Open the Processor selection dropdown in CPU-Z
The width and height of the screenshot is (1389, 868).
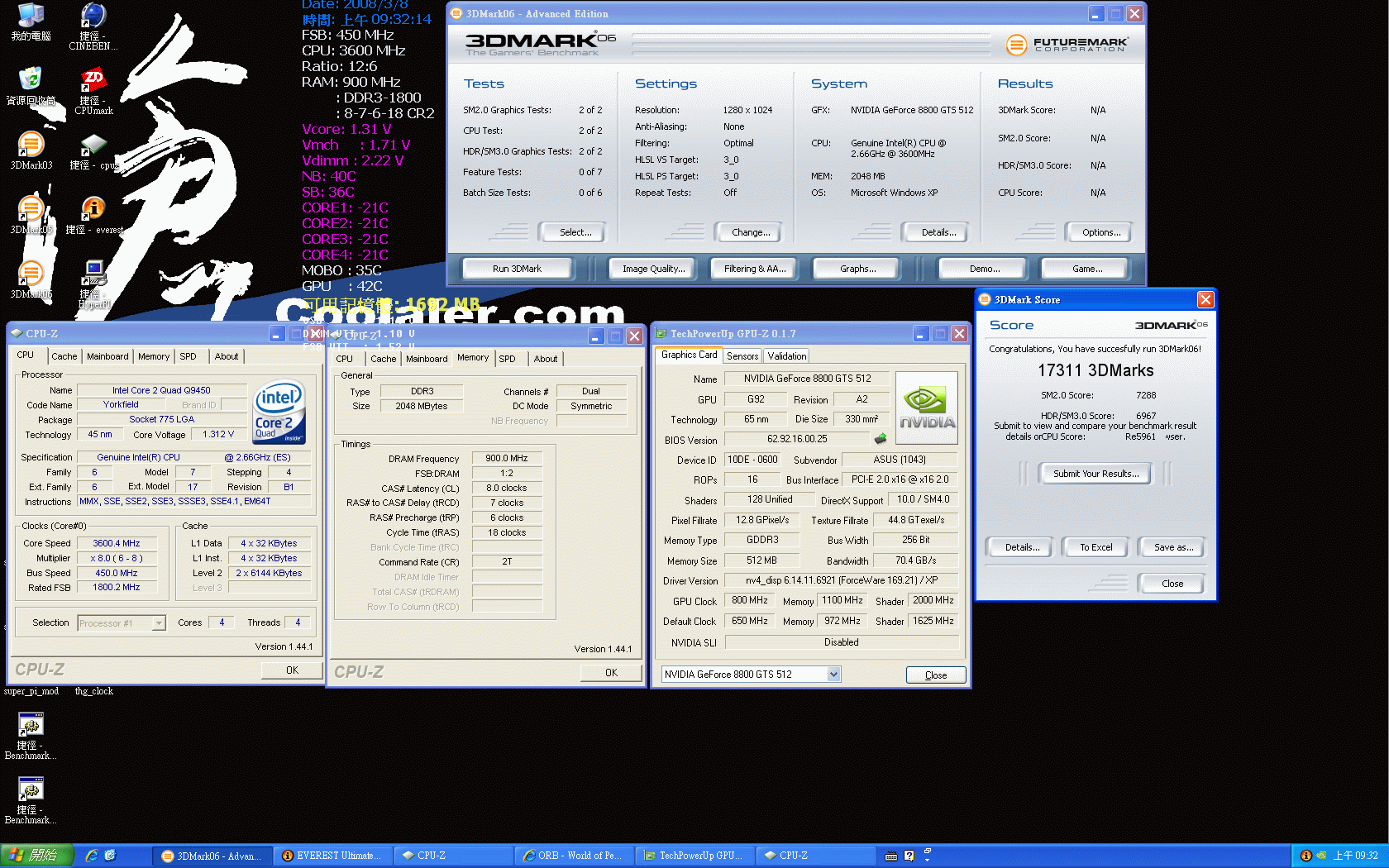click(122, 623)
